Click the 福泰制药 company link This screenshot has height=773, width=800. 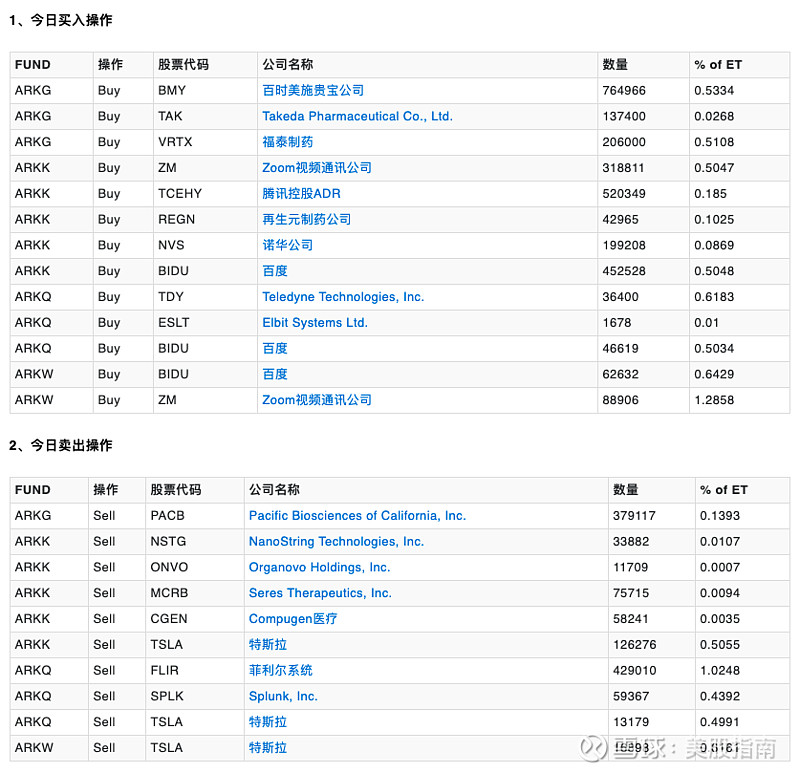point(288,142)
